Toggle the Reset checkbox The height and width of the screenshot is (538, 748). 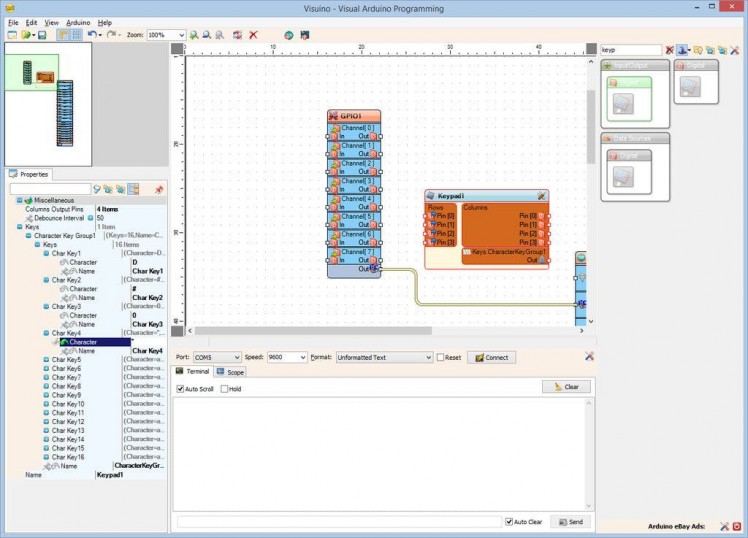[x=441, y=357]
